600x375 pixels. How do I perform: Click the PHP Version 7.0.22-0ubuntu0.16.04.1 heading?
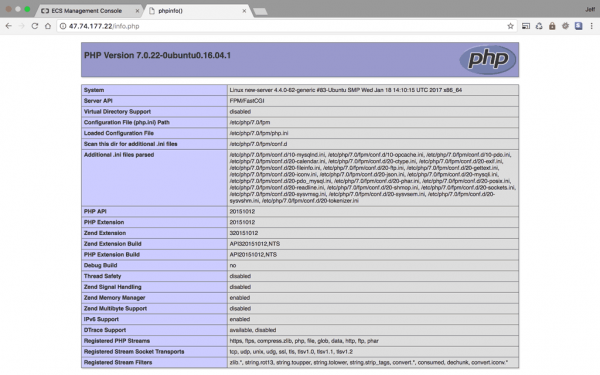(x=157, y=55)
